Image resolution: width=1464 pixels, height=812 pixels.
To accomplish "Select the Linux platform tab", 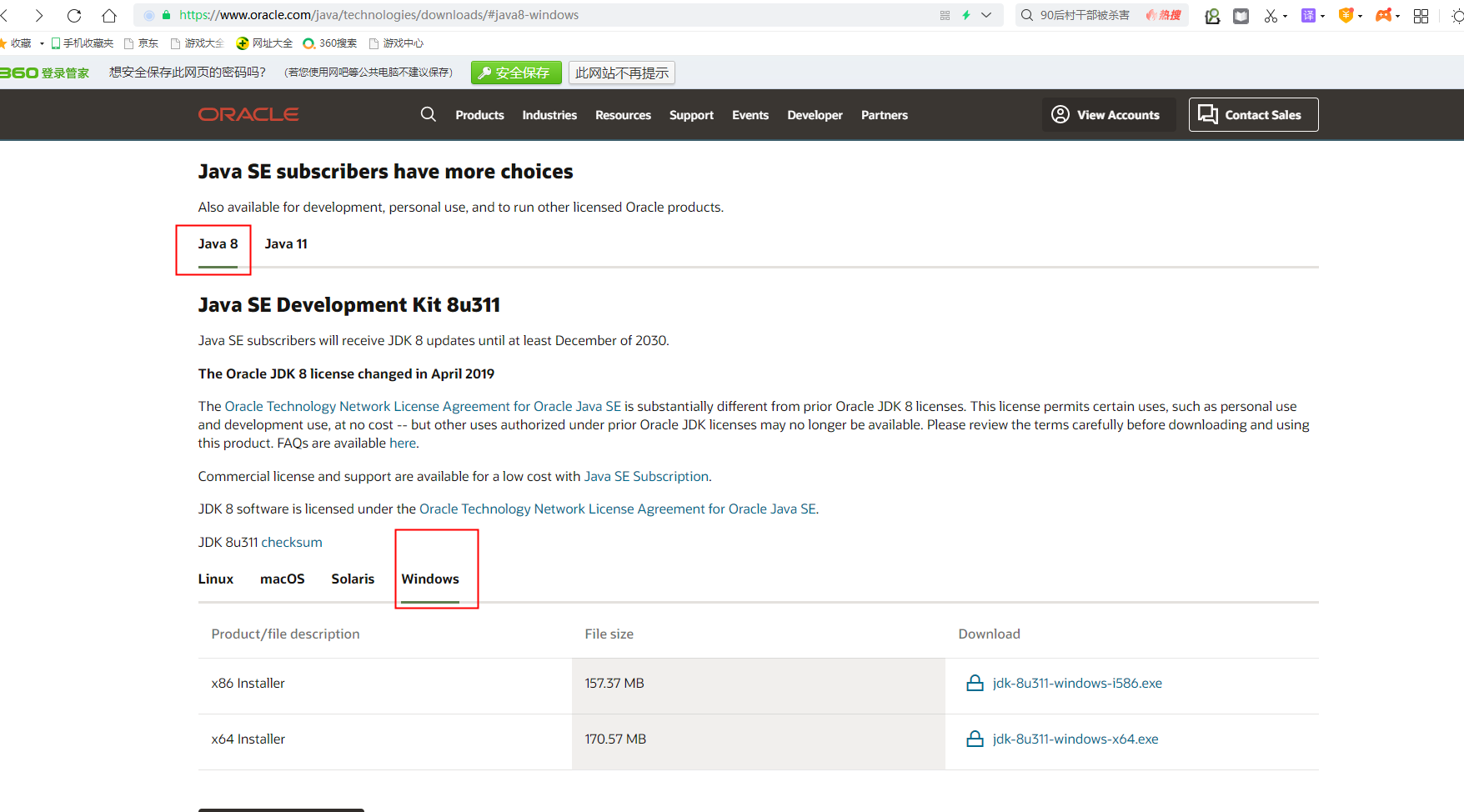I will 216,579.
